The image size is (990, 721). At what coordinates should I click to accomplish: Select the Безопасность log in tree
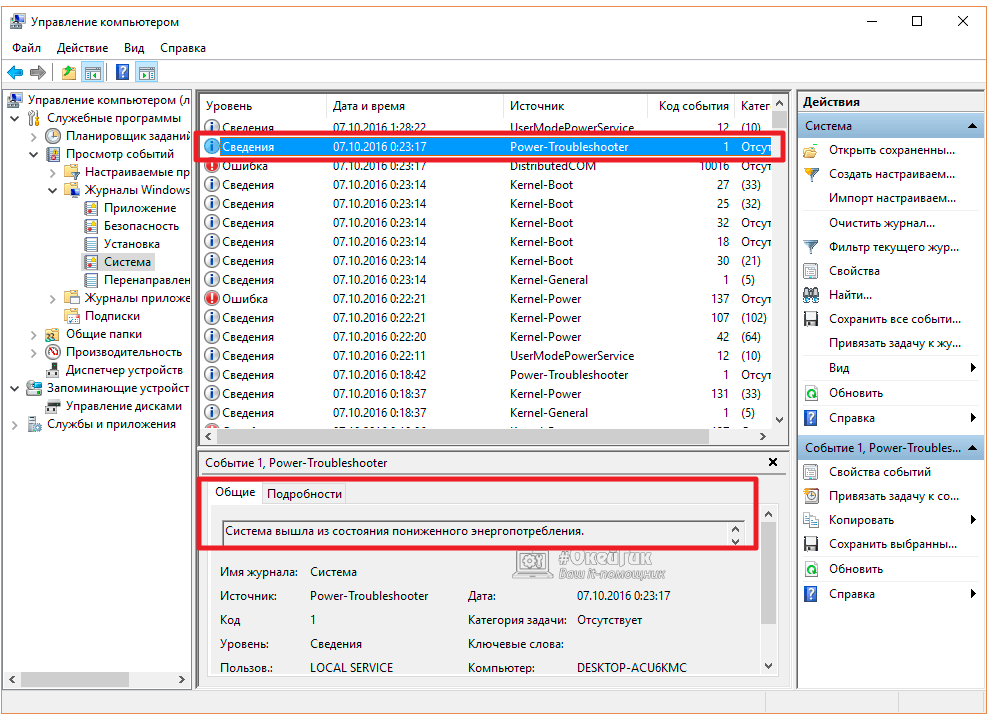coord(141,226)
